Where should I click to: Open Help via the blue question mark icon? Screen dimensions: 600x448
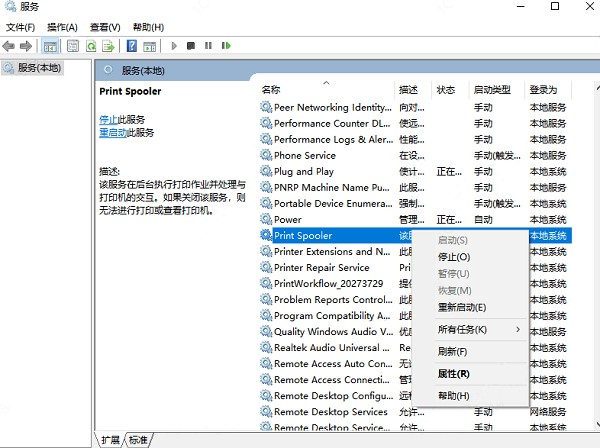coord(131,46)
